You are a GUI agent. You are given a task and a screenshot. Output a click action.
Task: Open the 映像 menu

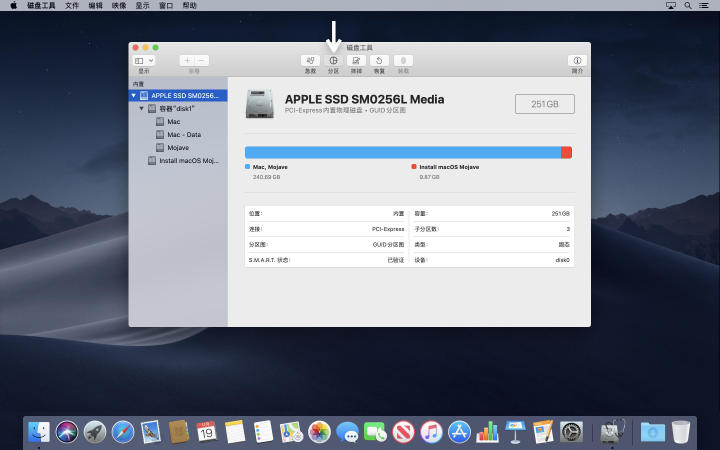click(x=119, y=6)
